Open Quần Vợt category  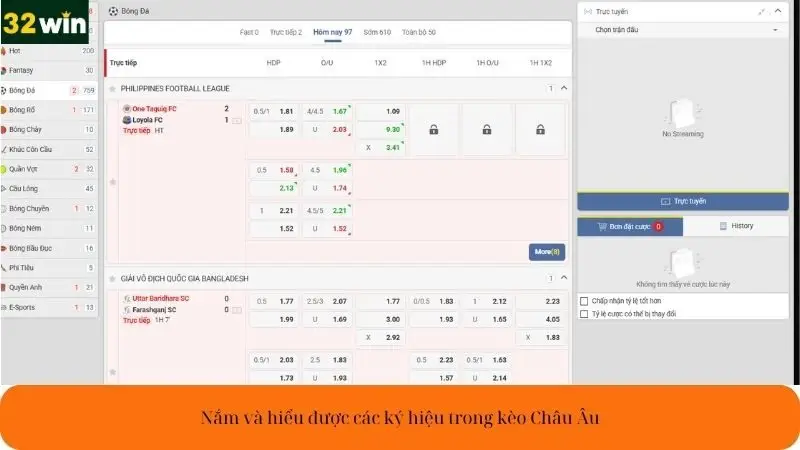[48, 169]
